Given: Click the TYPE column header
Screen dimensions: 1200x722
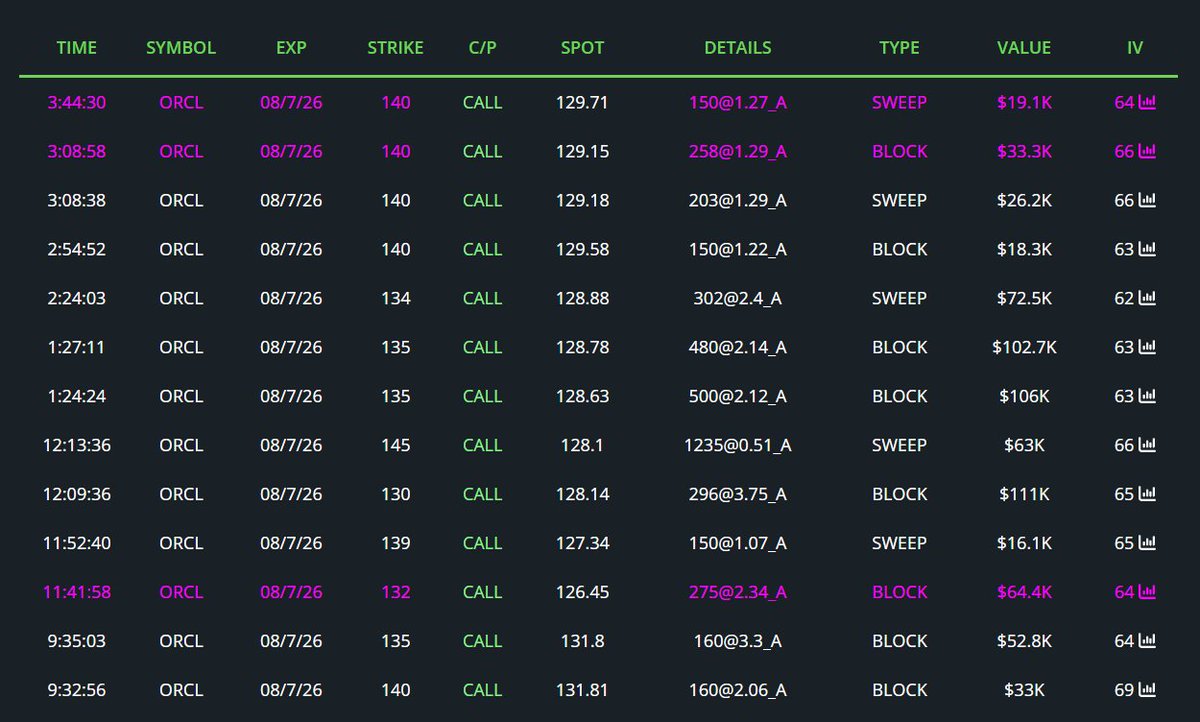Looking at the screenshot, I should 899,47.
